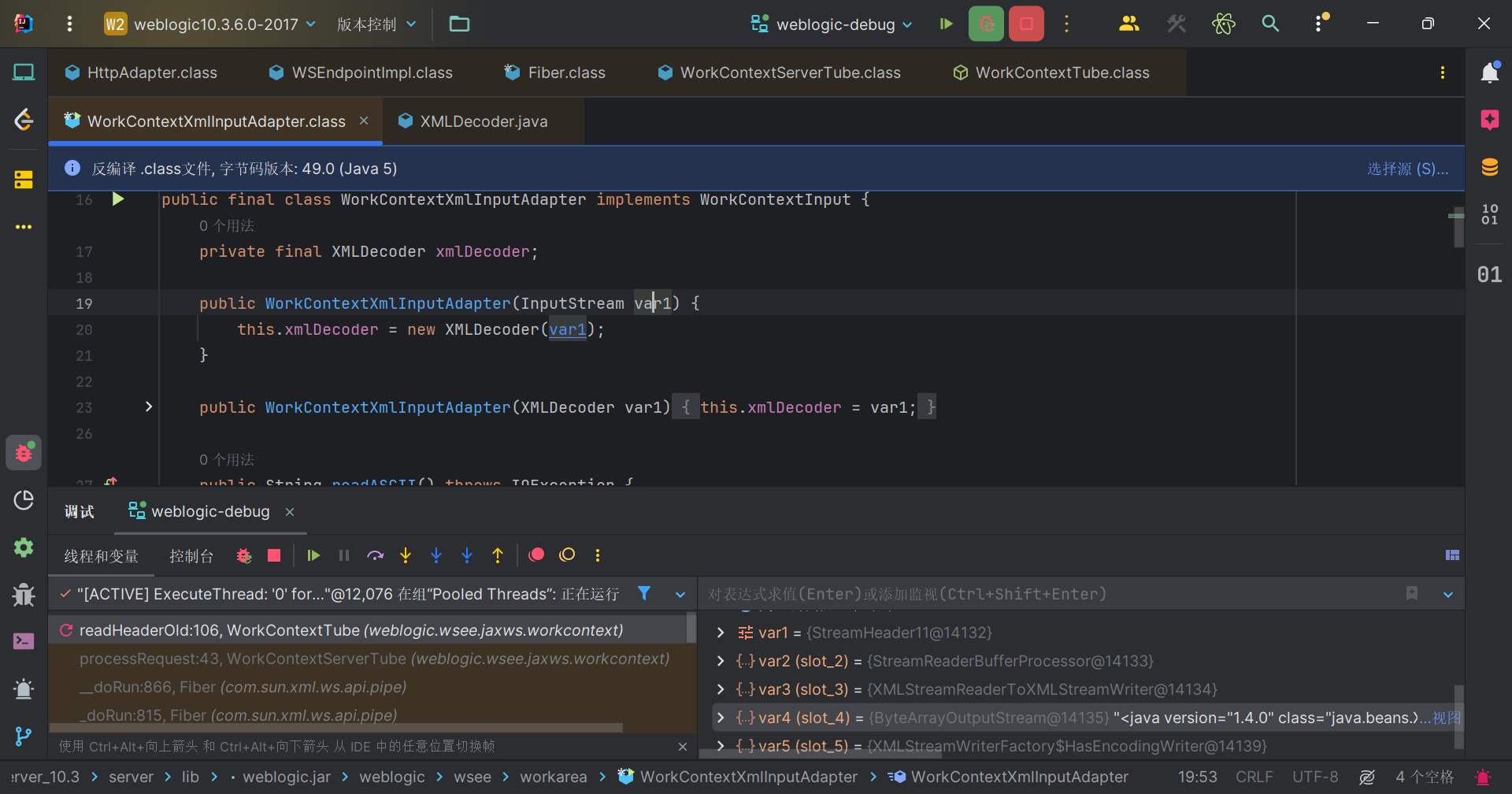Toggle Mute Breakpoints icon
The height and width of the screenshot is (794, 1512).
click(x=567, y=555)
